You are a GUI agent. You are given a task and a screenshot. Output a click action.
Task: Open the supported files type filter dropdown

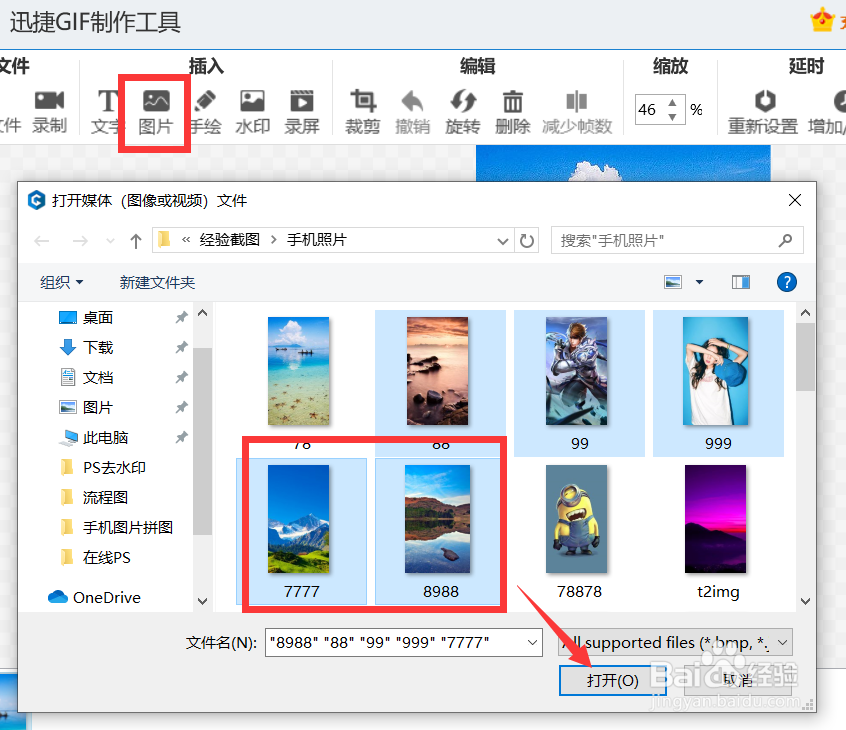675,642
